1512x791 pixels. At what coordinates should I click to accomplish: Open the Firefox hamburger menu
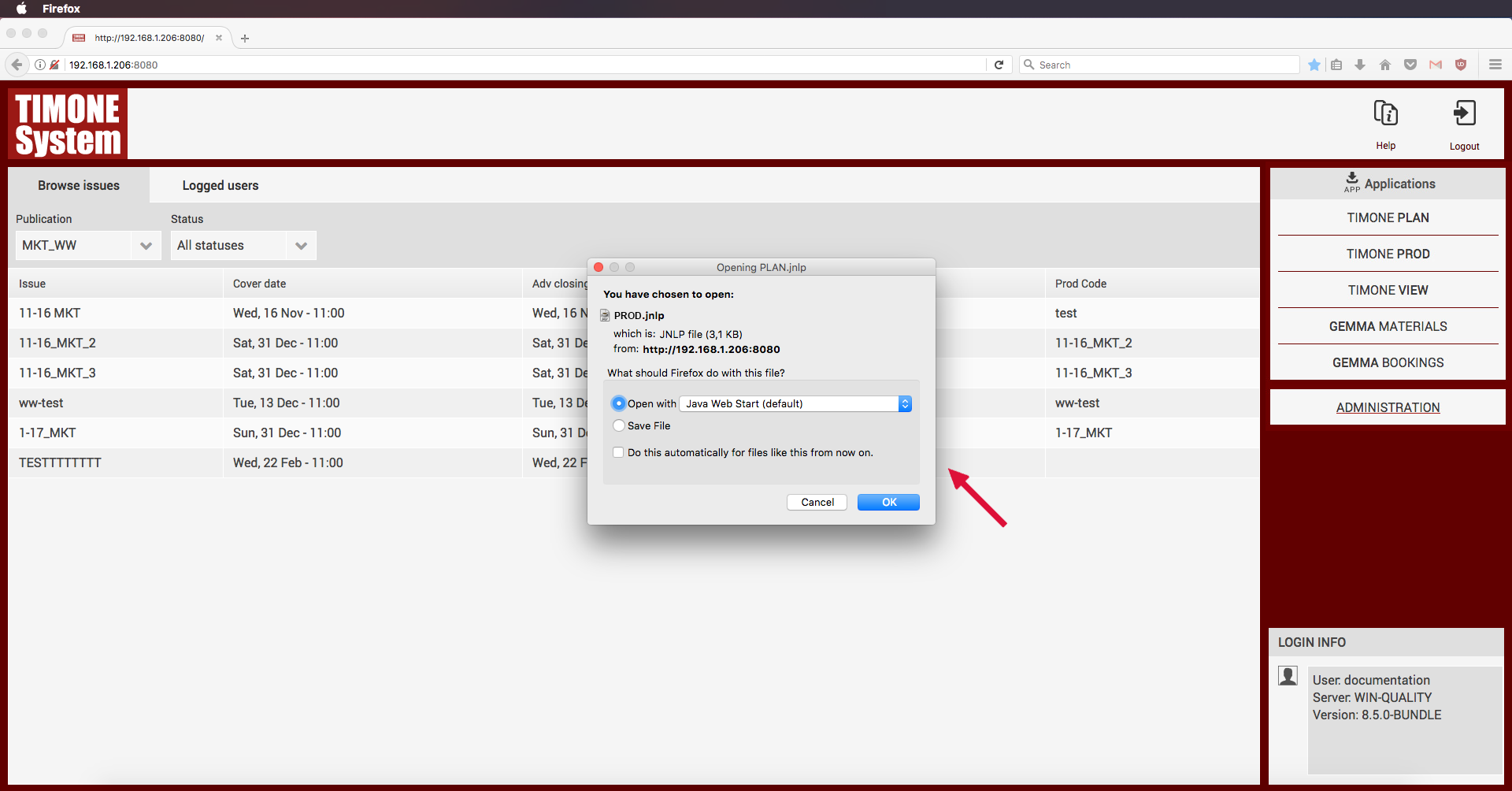(1495, 65)
